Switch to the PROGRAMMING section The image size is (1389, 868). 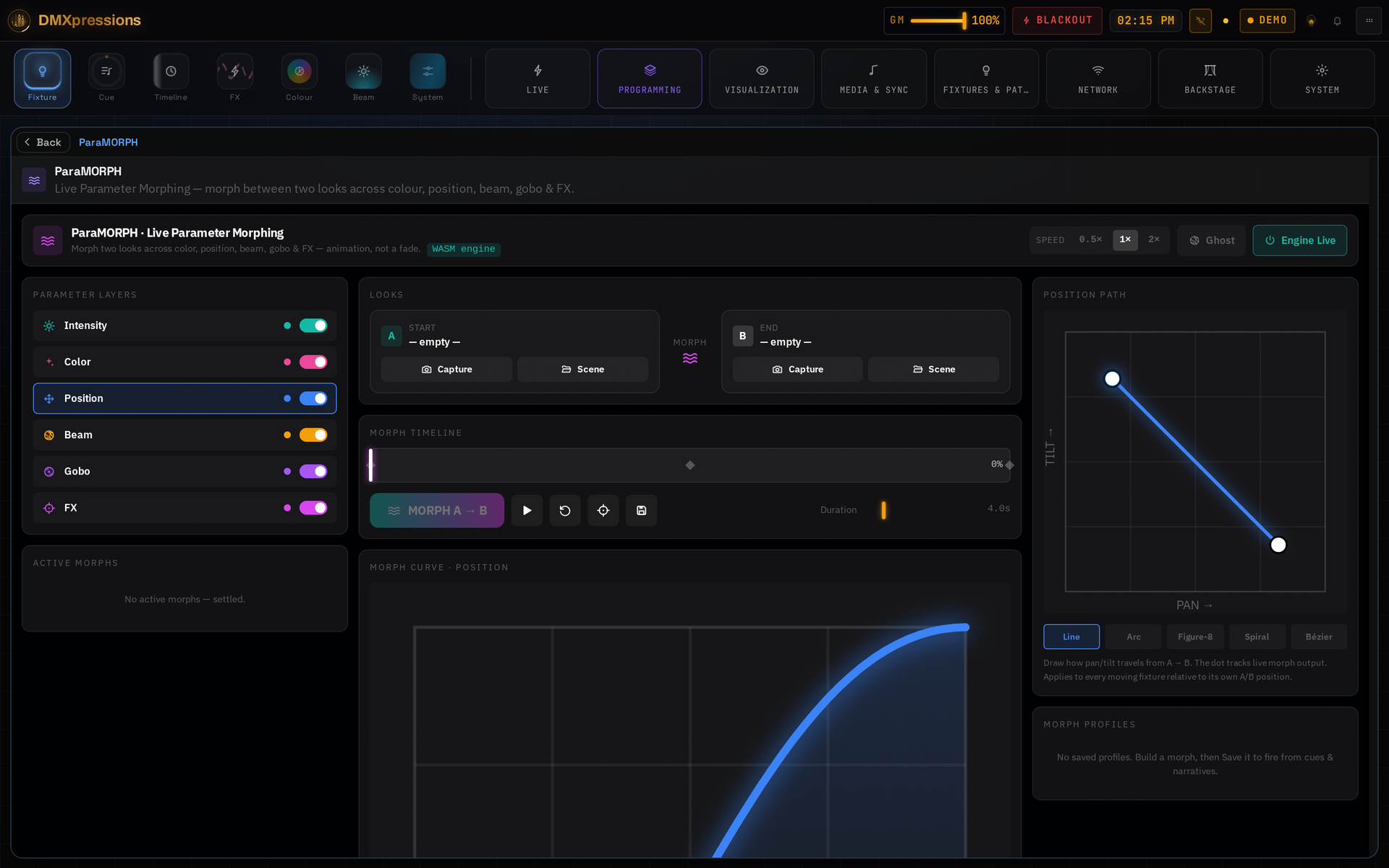pyautogui.click(x=650, y=78)
